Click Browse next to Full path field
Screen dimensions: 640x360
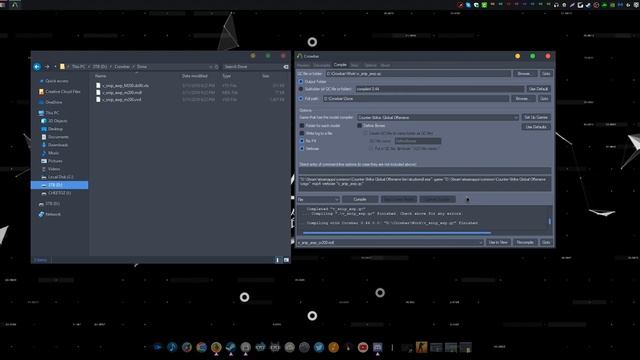[x=522, y=99]
